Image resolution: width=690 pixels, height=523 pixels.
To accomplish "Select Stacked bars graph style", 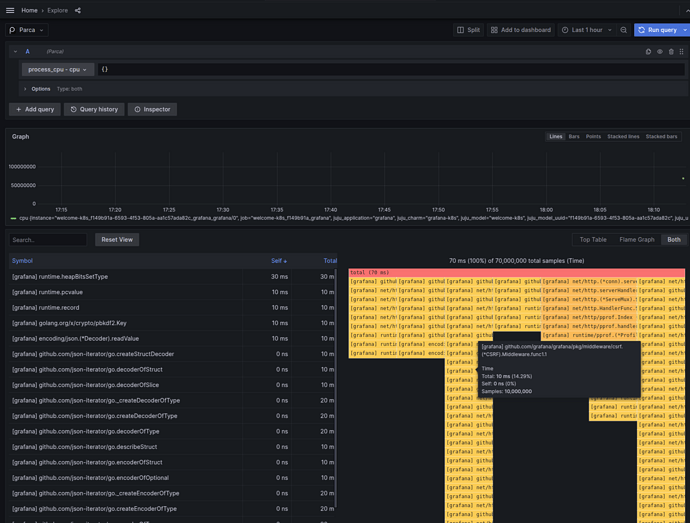I will (x=661, y=136).
